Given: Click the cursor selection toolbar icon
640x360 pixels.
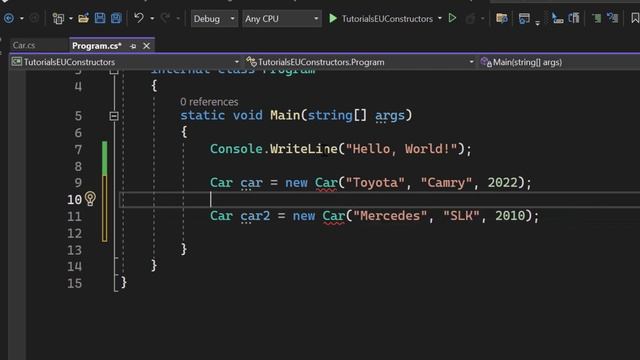Looking at the screenshot, I should tap(557, 18).
